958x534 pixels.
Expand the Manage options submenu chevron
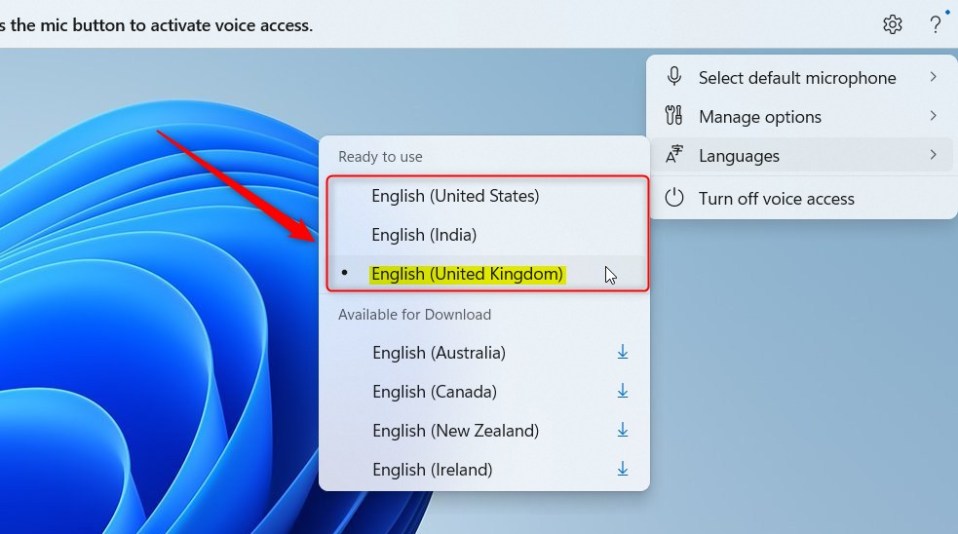coord(933,115)
